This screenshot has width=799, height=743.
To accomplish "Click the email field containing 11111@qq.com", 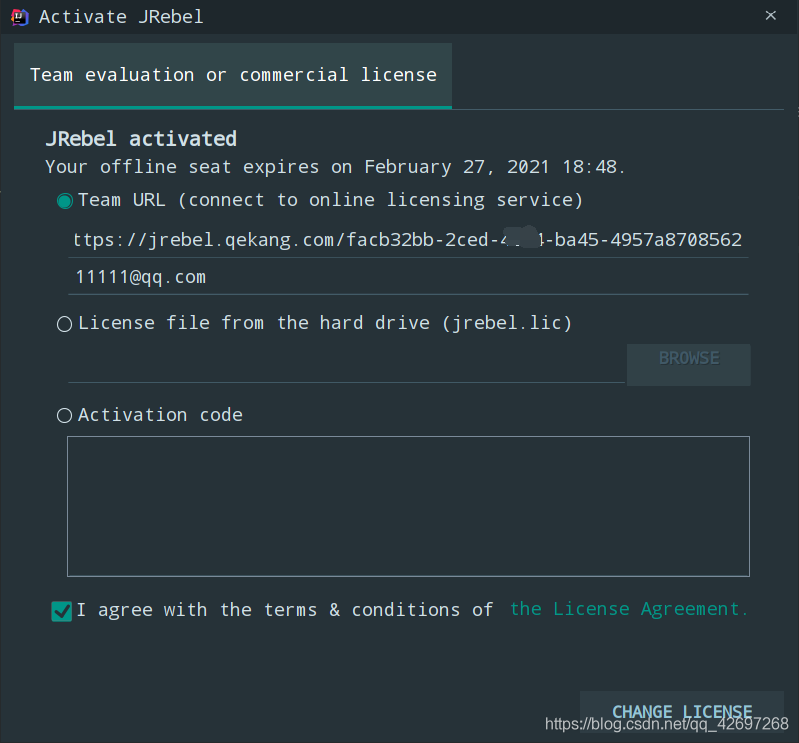I will click(x=408, y=277).
